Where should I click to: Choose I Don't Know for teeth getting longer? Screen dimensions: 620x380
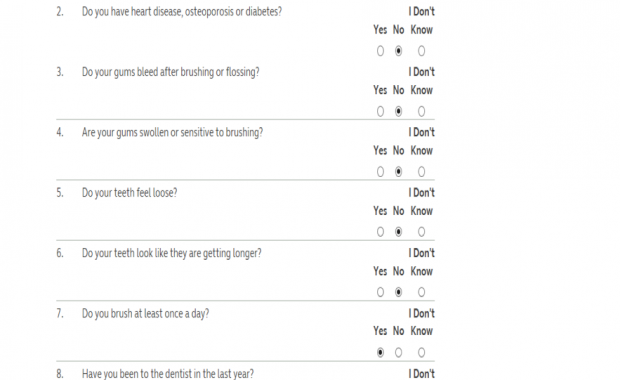pos(422,292)
